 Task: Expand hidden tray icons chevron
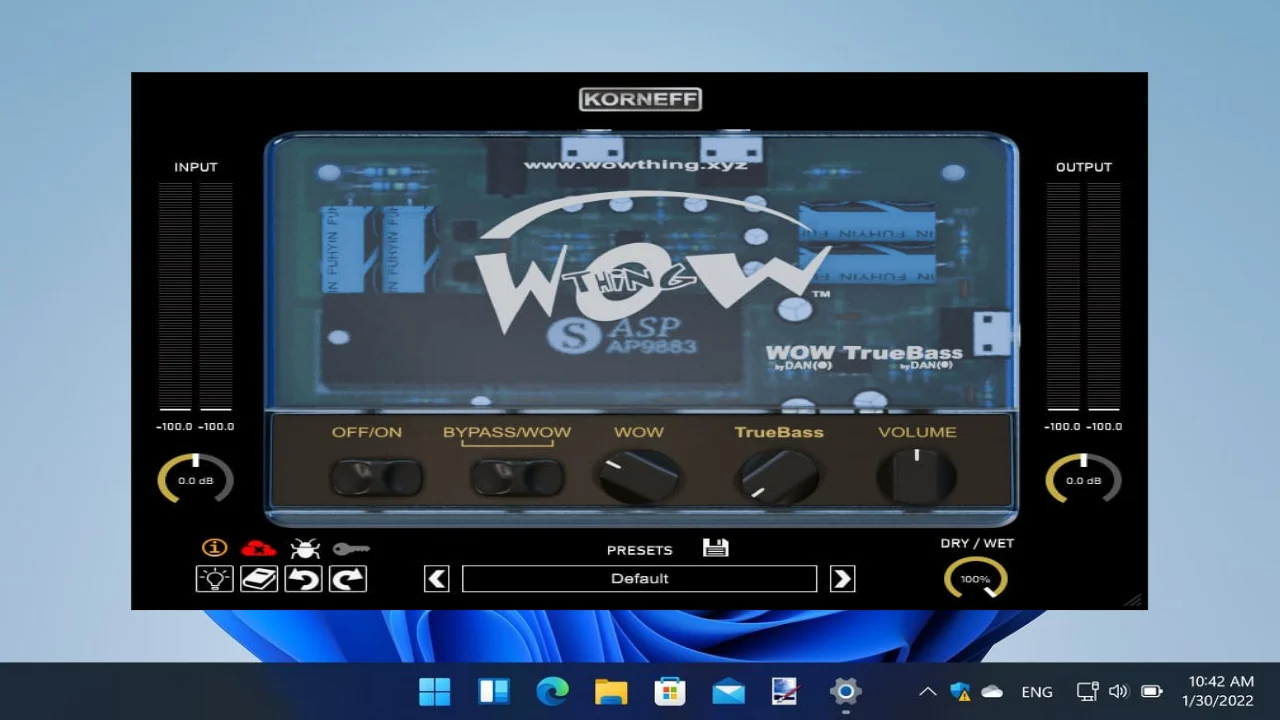coord(928,691)
